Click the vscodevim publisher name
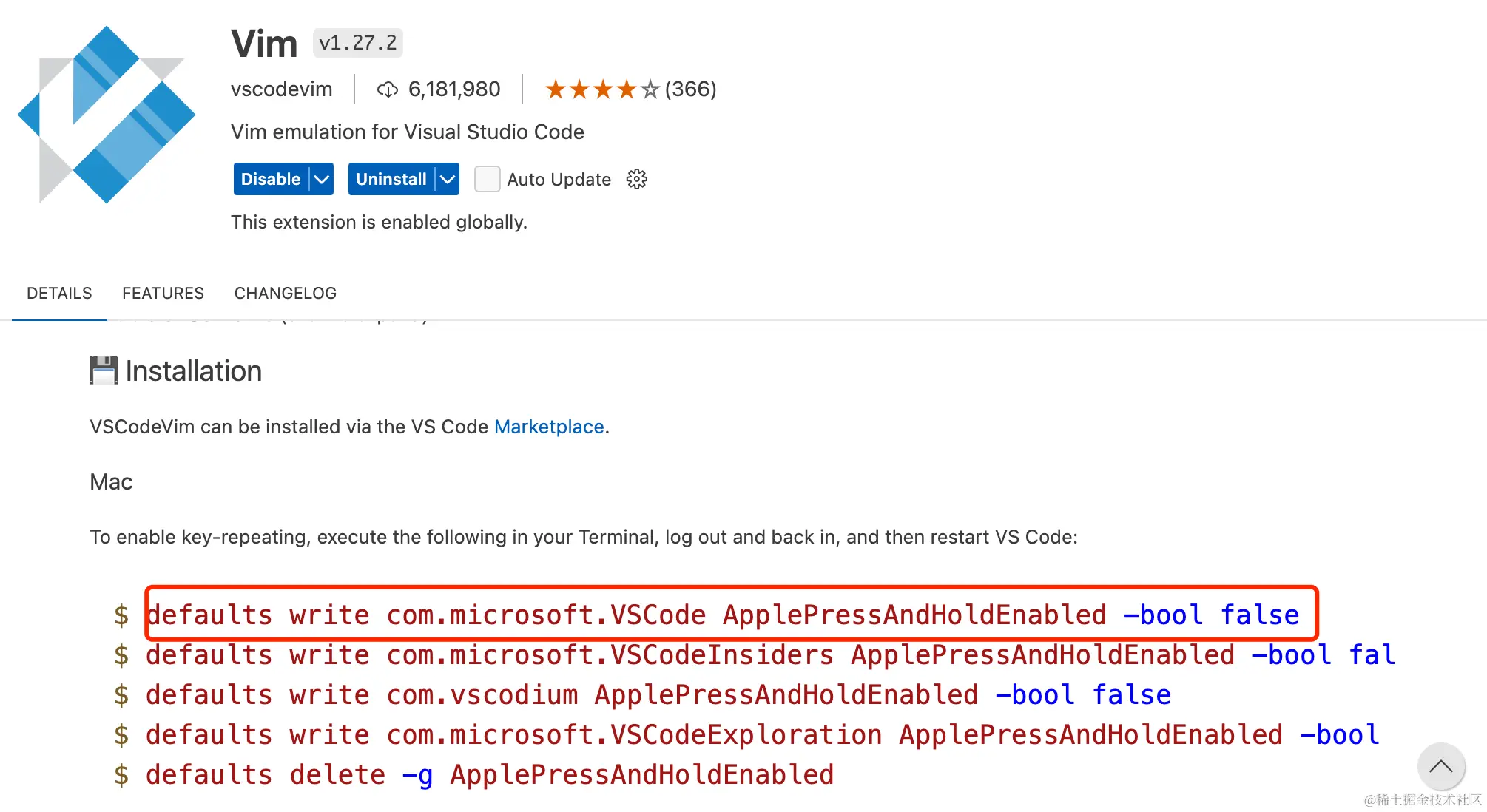This screenshot has width=1487, height=812. pos(281,89)
